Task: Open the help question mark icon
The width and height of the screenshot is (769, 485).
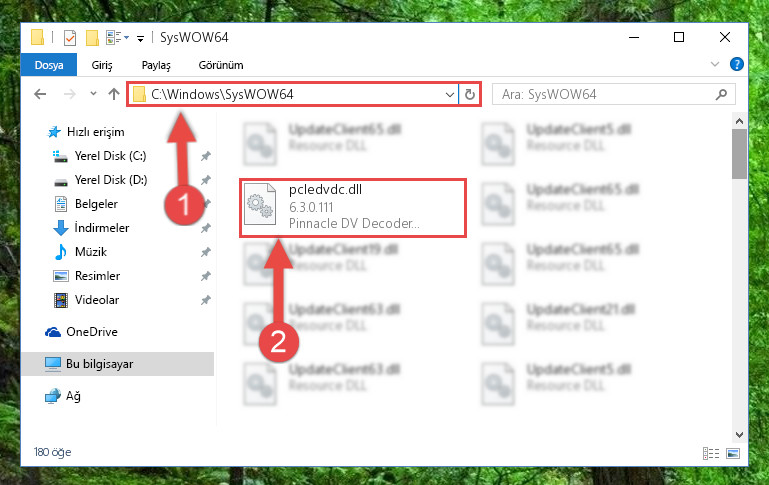Action: [x=736, y=64]
